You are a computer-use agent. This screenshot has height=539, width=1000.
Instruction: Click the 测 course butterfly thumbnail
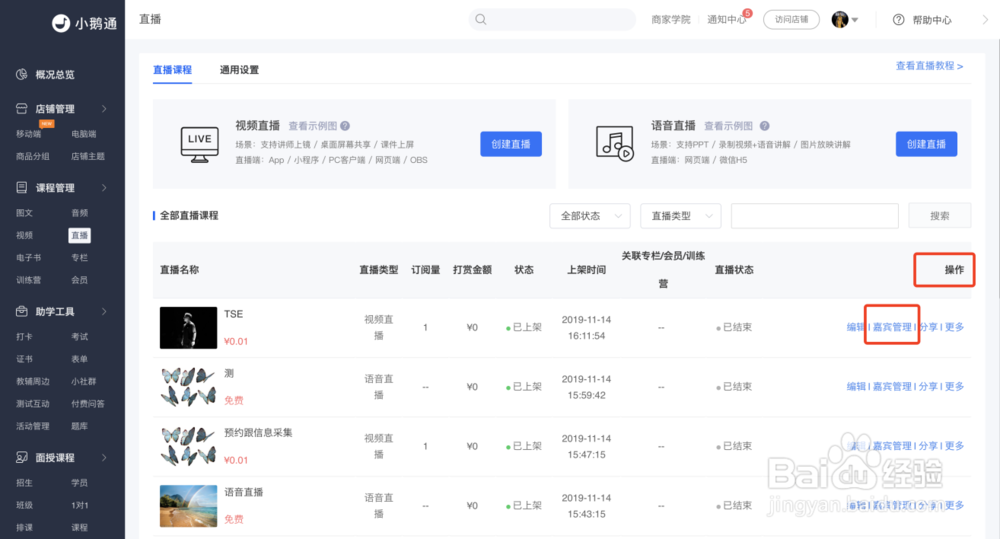[x=188, y=387]
